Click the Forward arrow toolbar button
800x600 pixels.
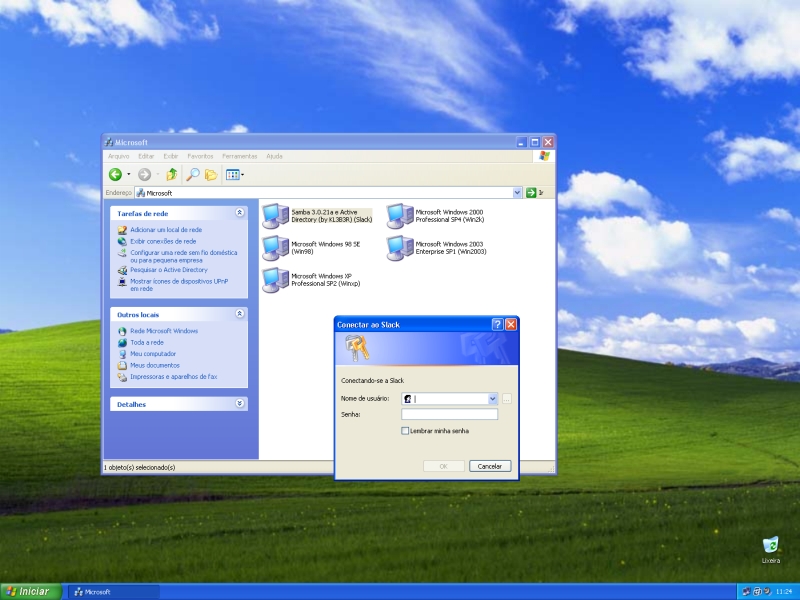(145, 174)
